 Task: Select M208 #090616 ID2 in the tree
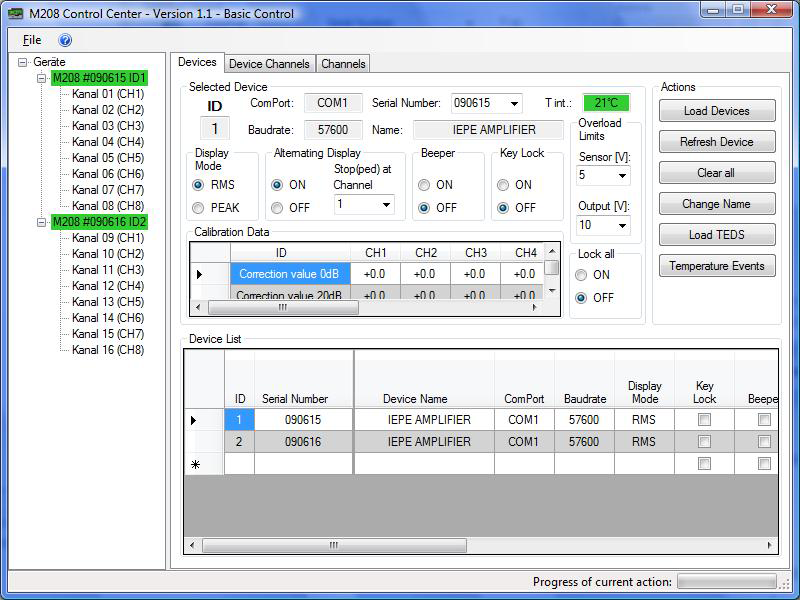pyautogui.click(x=99, y=222)
